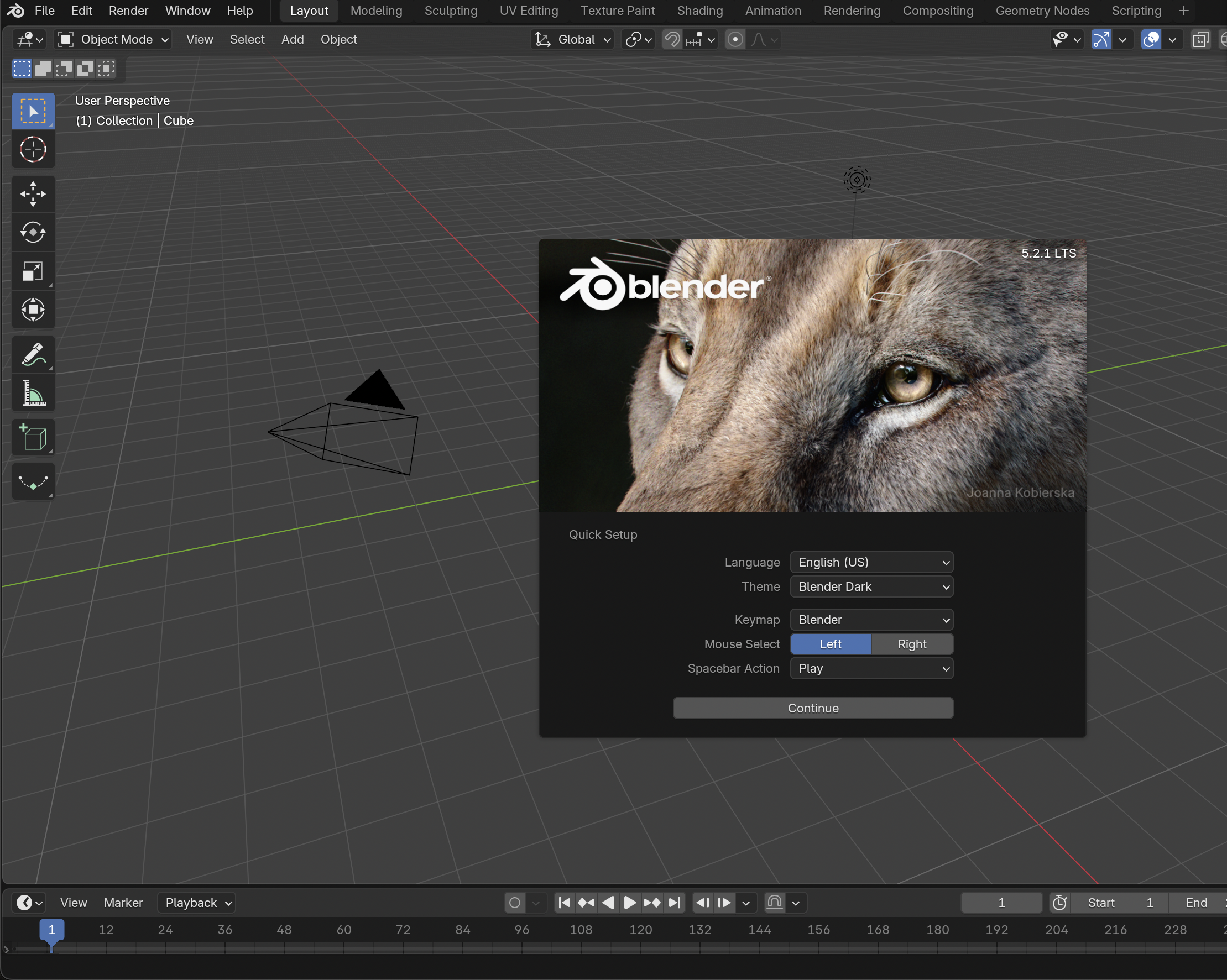Open the Object Mode dropdown
The width and height of the screenshot is (1227, 980).
tap(113, 39)
